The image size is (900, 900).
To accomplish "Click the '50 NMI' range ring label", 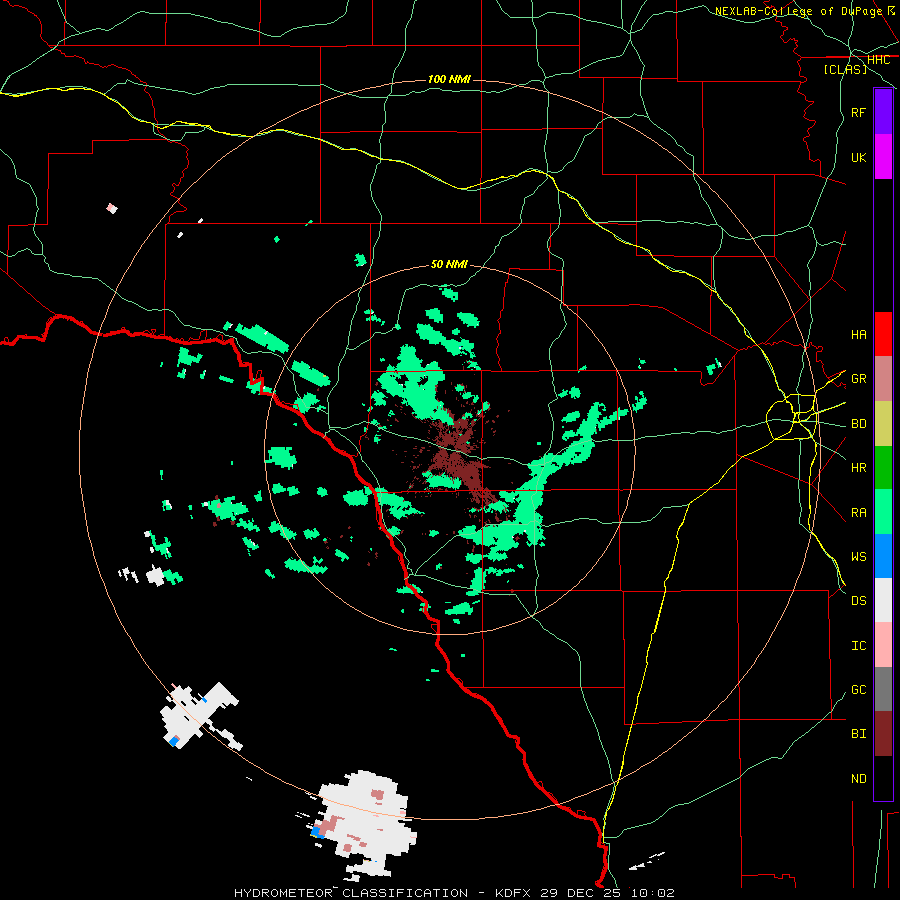I will coord(449,264).
